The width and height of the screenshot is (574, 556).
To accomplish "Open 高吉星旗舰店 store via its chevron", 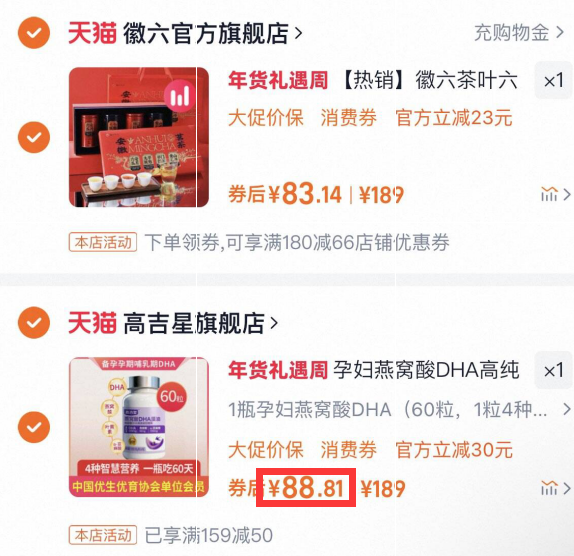I will click(x=274, y=323).
